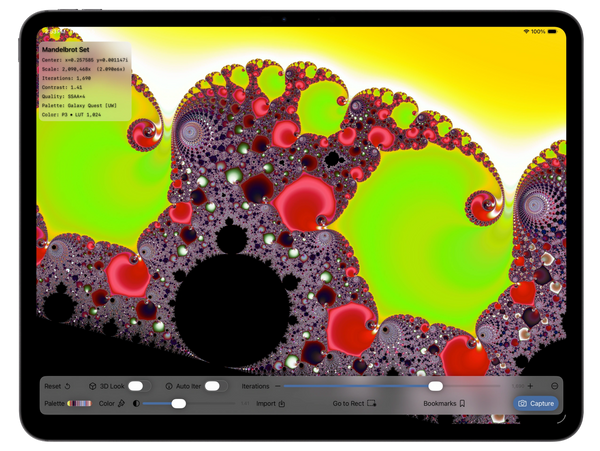Click the info icon beside Auto Iter
600x451 pixels.
(169, 386)
